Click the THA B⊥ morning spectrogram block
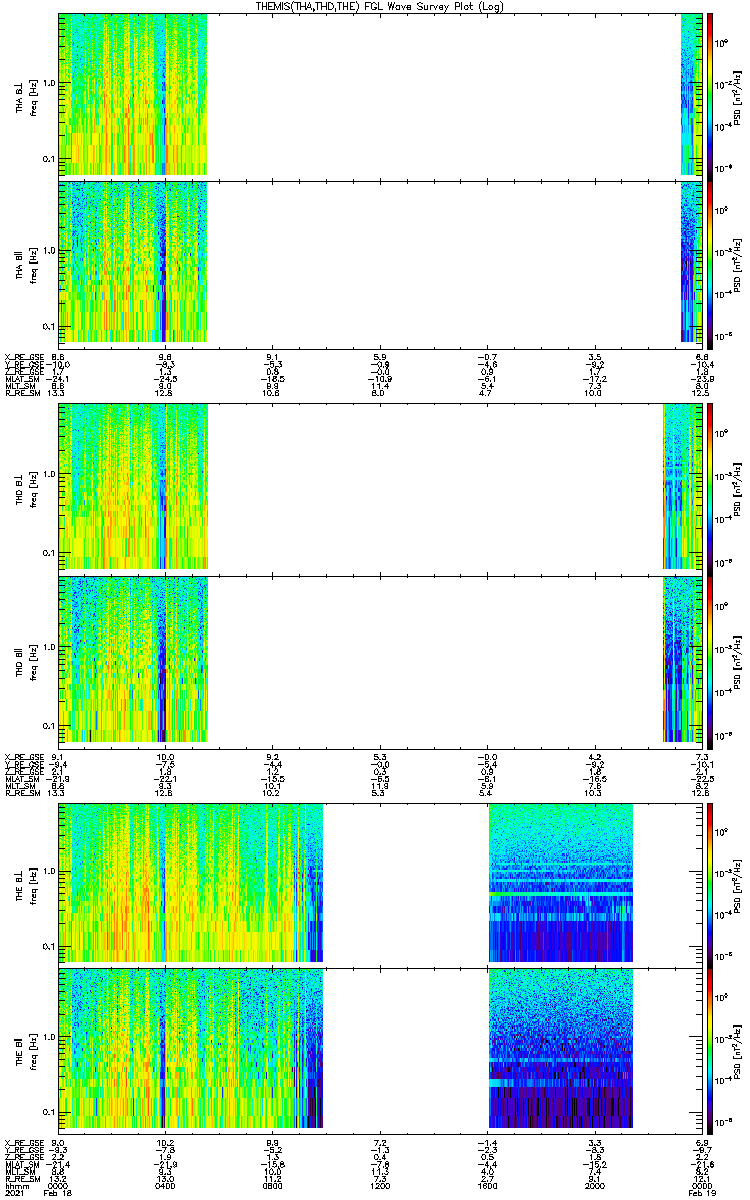Screen dimensions: 750x1200 (x=133, y=94)
